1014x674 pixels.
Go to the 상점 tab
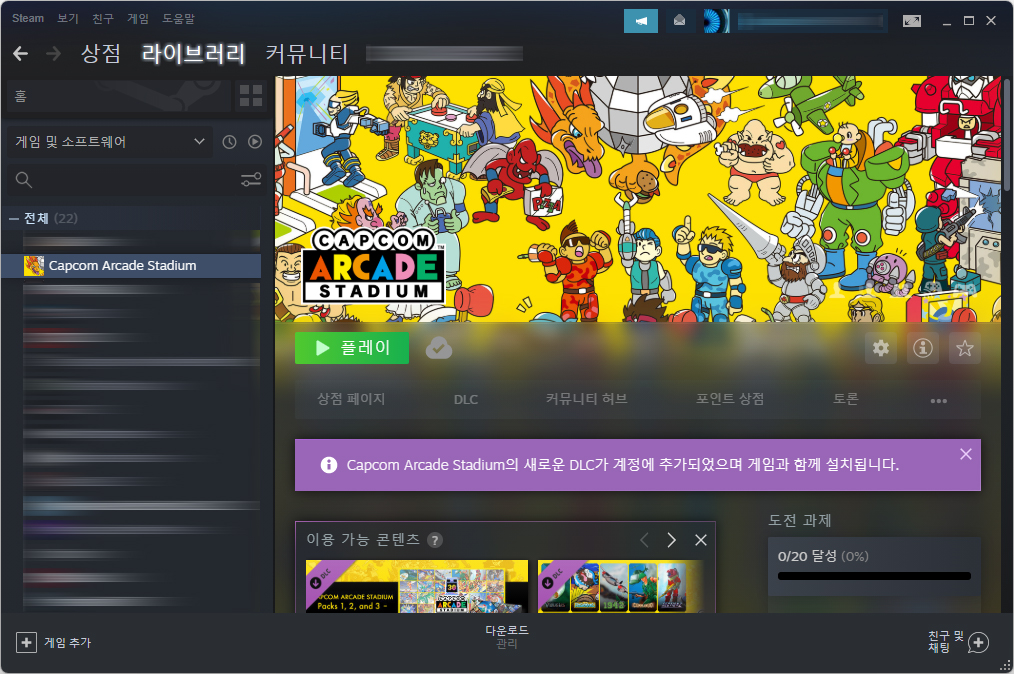[101, 54]
